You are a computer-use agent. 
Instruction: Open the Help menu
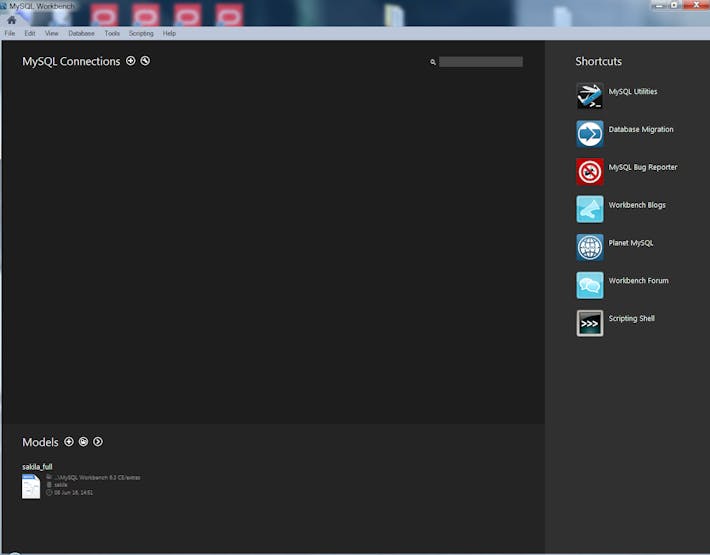169,33
